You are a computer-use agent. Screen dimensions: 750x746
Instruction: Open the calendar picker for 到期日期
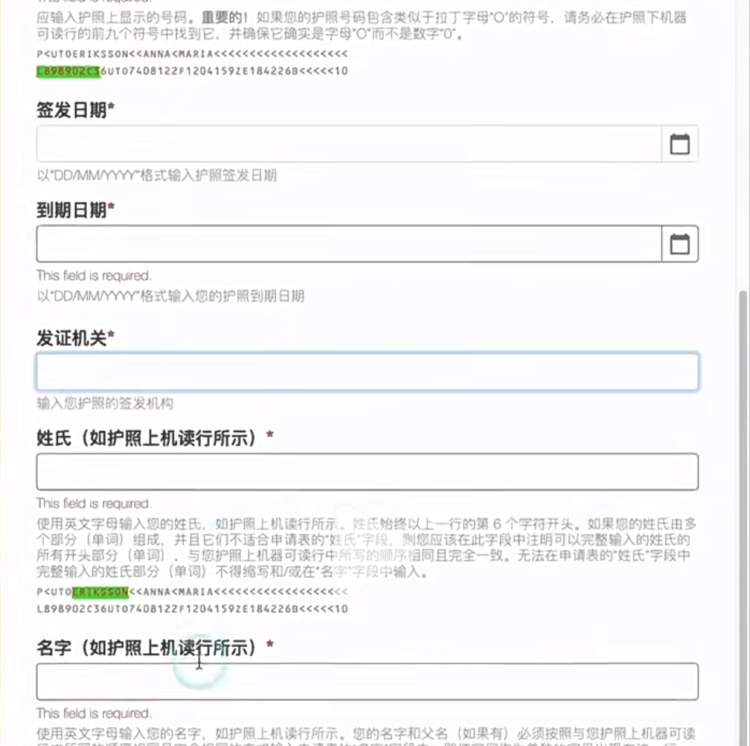point(680,244)
